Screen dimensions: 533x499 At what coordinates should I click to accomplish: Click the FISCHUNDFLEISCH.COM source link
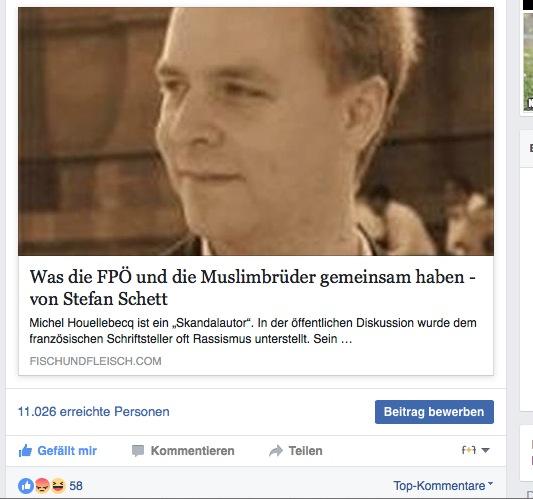click(x=96, y=361)
